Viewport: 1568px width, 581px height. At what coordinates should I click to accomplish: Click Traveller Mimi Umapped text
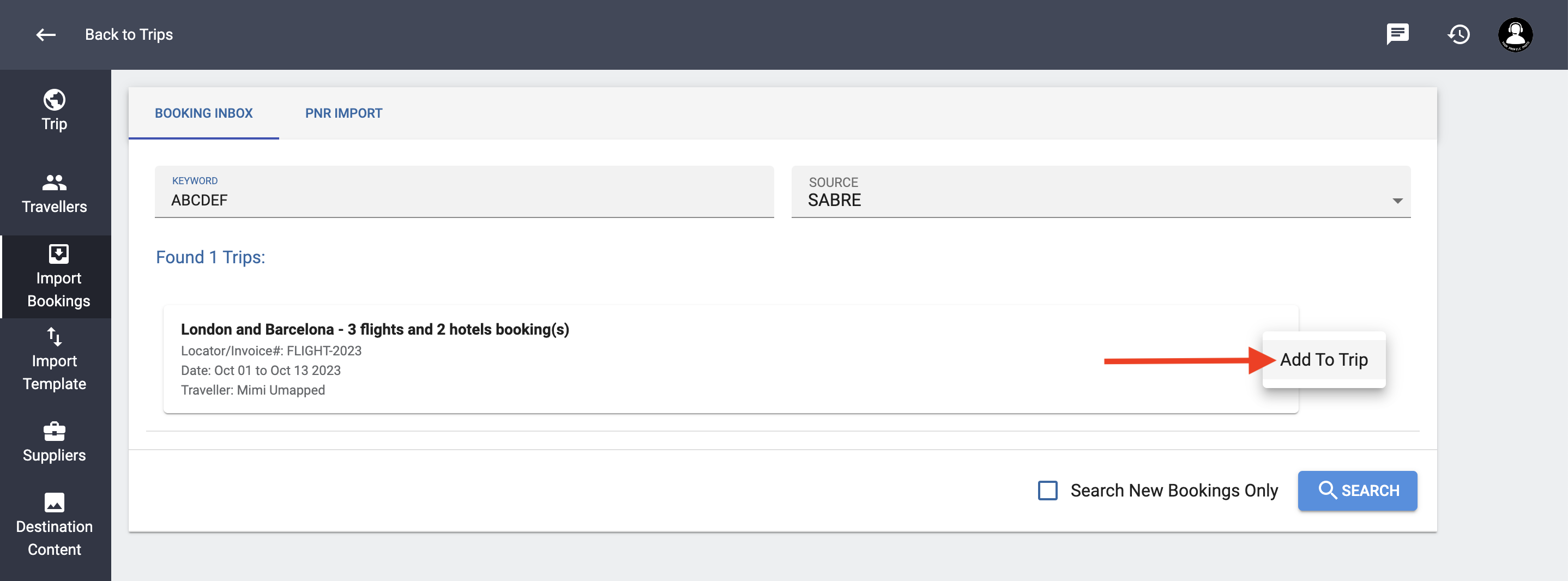coord(252,390)
